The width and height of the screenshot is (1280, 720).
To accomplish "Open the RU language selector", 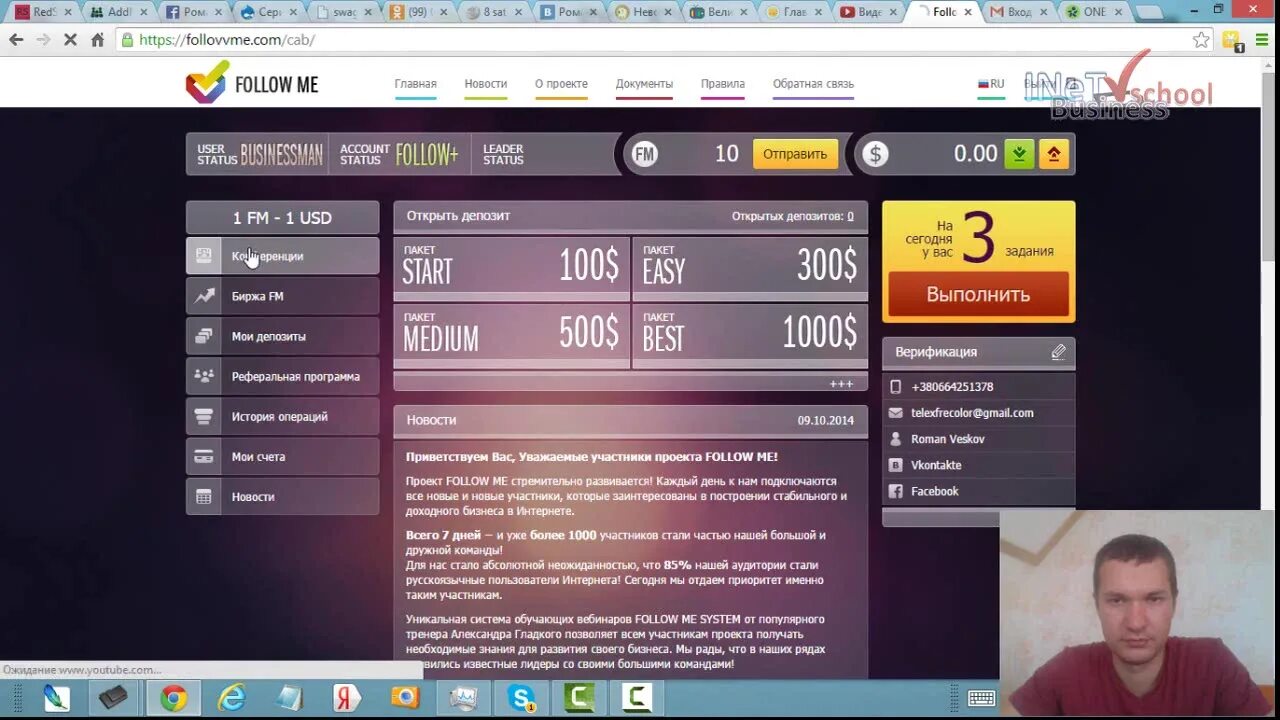I will point(990,84).
